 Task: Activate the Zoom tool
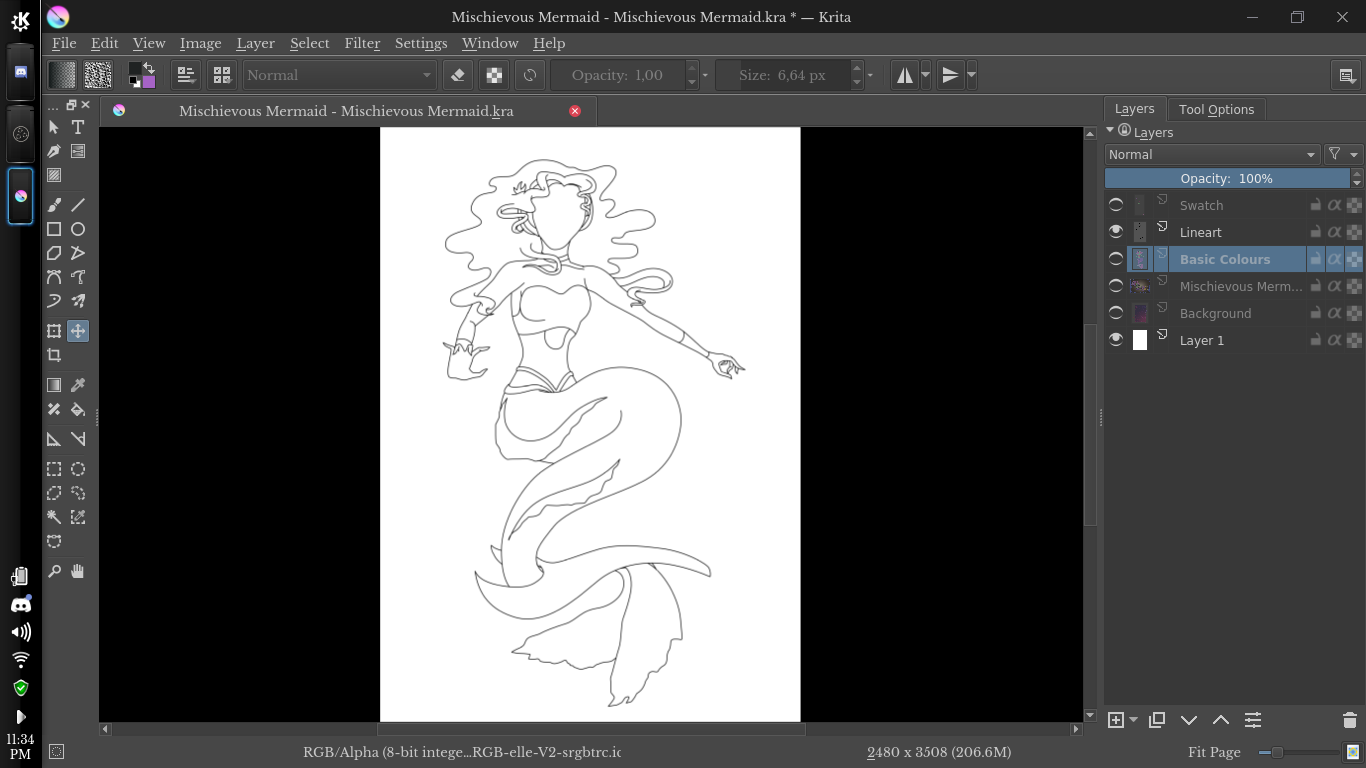(53, 570)
